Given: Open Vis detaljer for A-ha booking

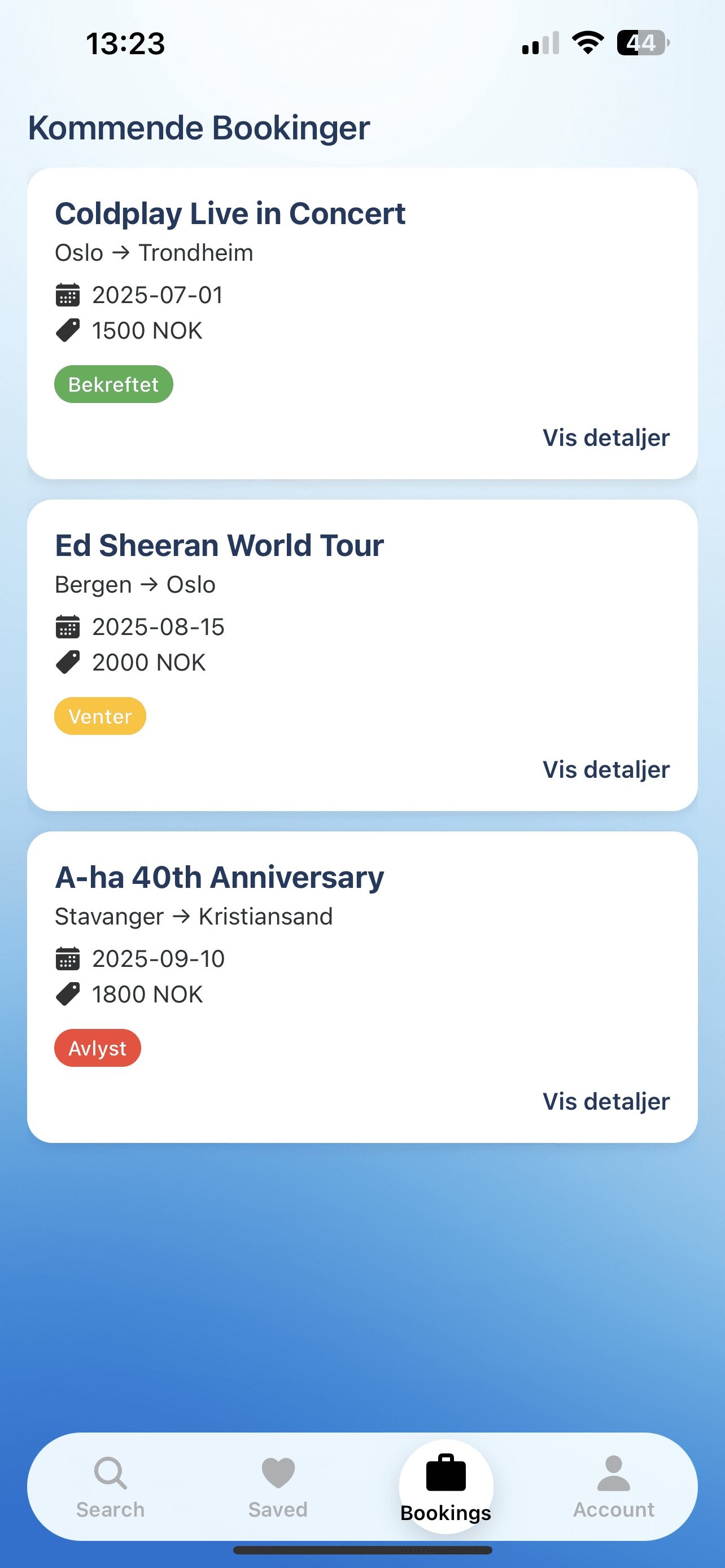Looking at the screenshot, I should 606,1101.
